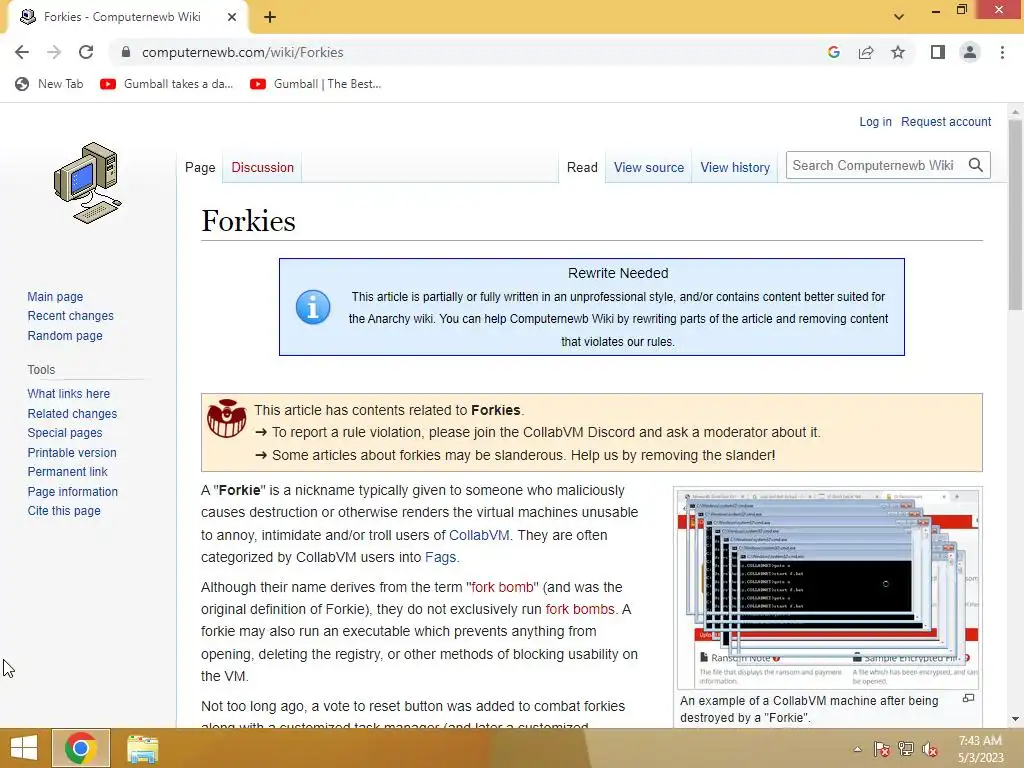Open Recent changes in sidebar
1024x768 pixels.
(71, 315)
